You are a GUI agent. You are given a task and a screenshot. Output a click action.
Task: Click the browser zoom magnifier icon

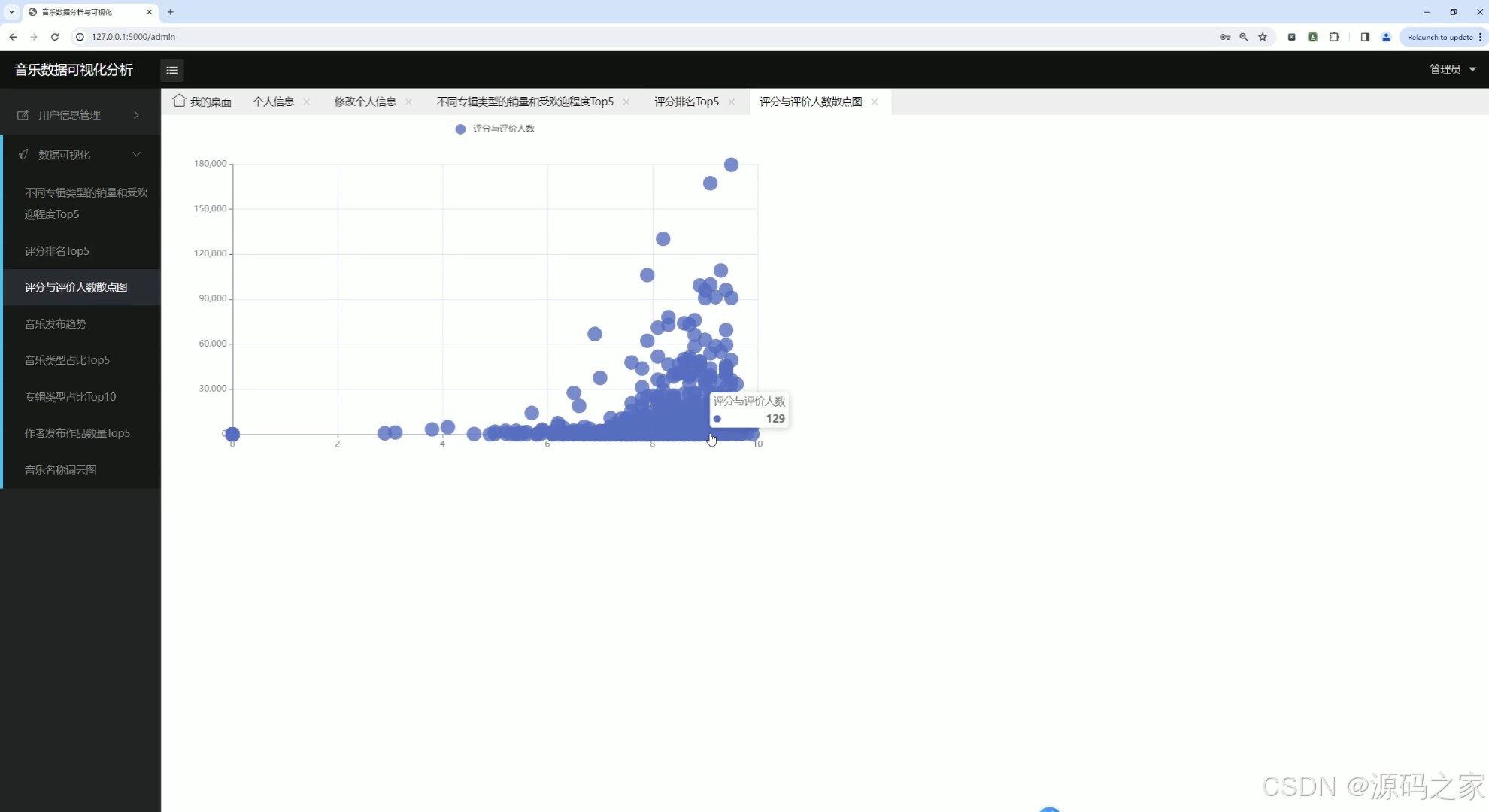[x=1244, y=37]
